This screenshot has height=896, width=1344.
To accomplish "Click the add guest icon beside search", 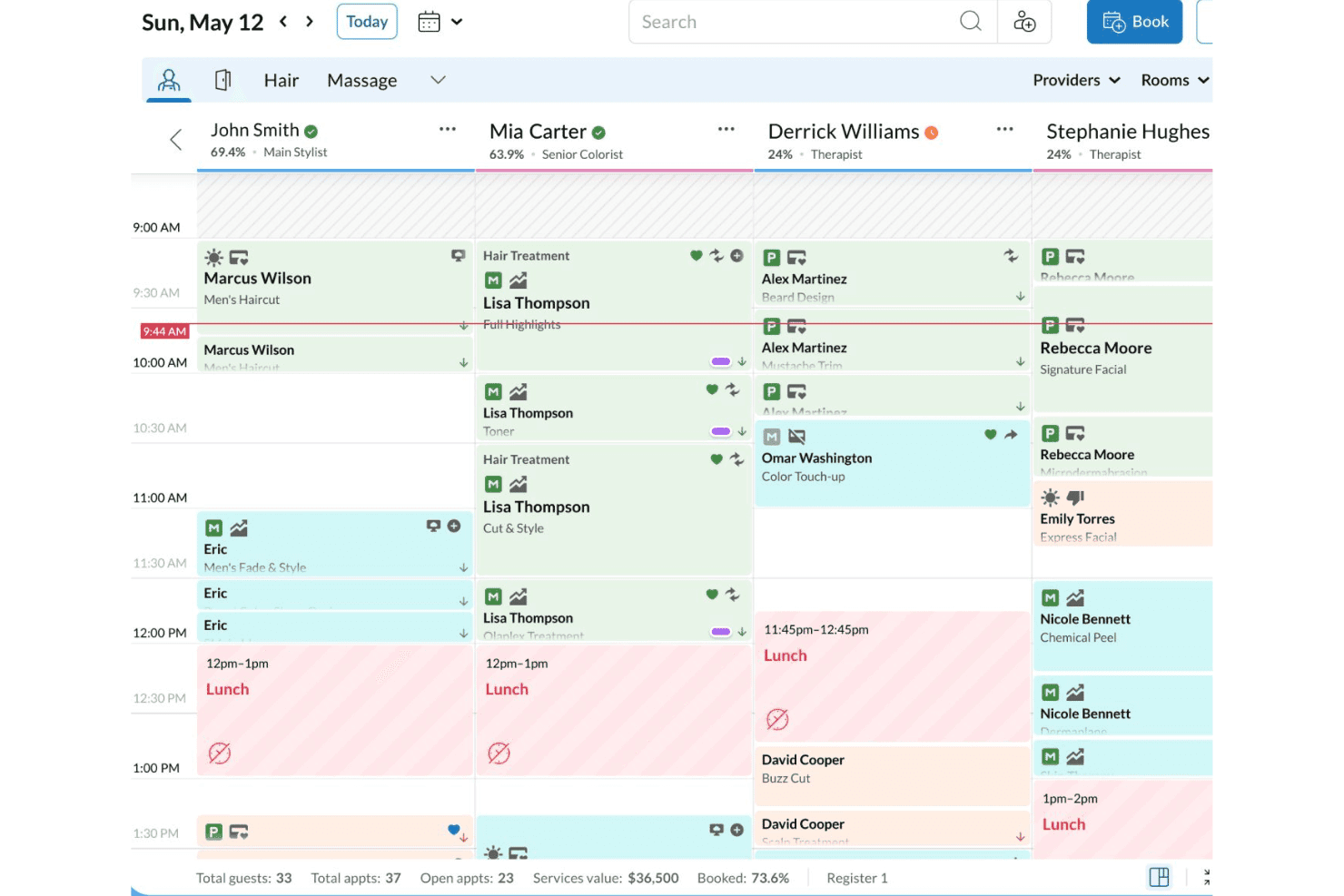I will click(x=1024, y=22).
